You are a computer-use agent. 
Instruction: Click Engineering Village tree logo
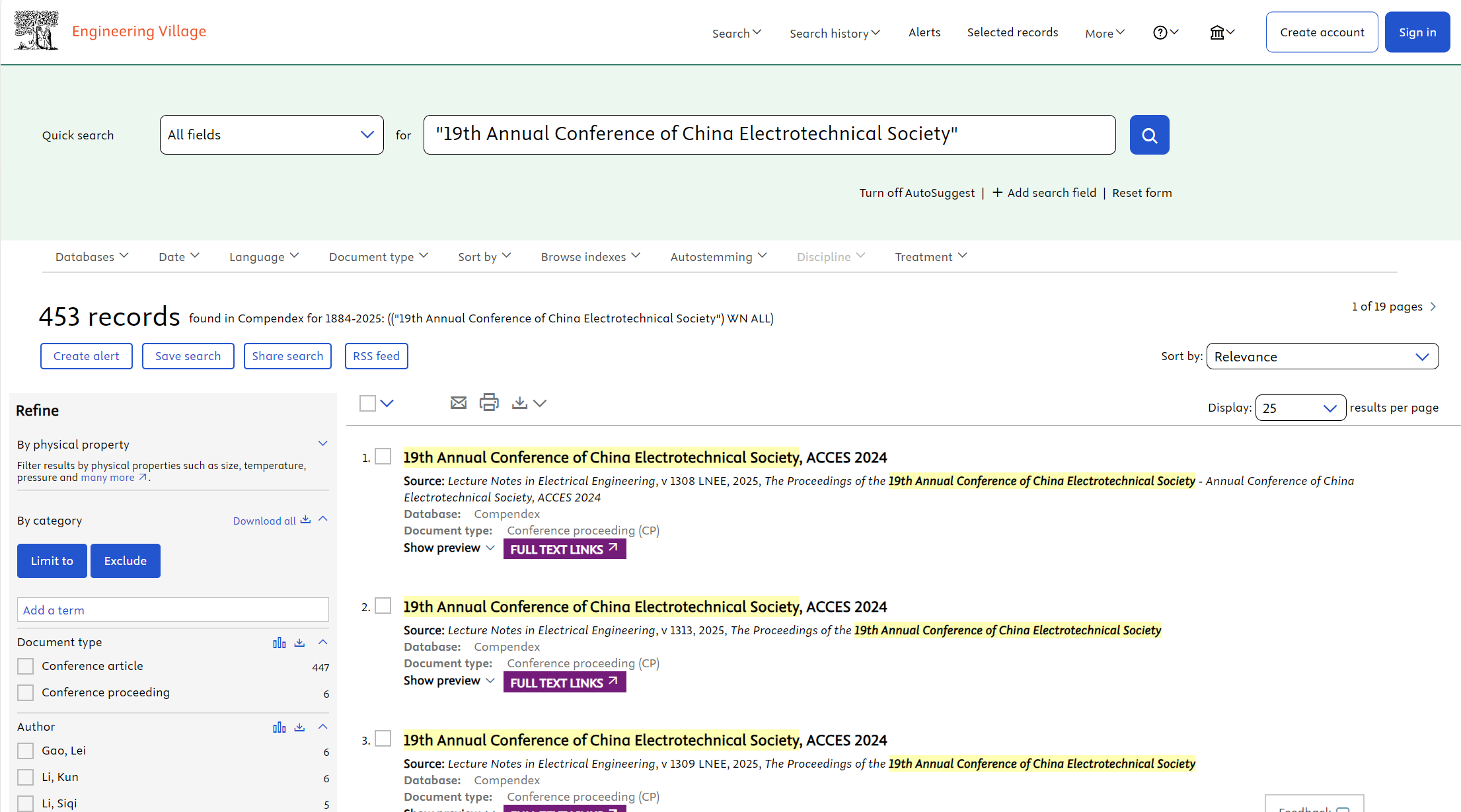[x=36, y=30]
